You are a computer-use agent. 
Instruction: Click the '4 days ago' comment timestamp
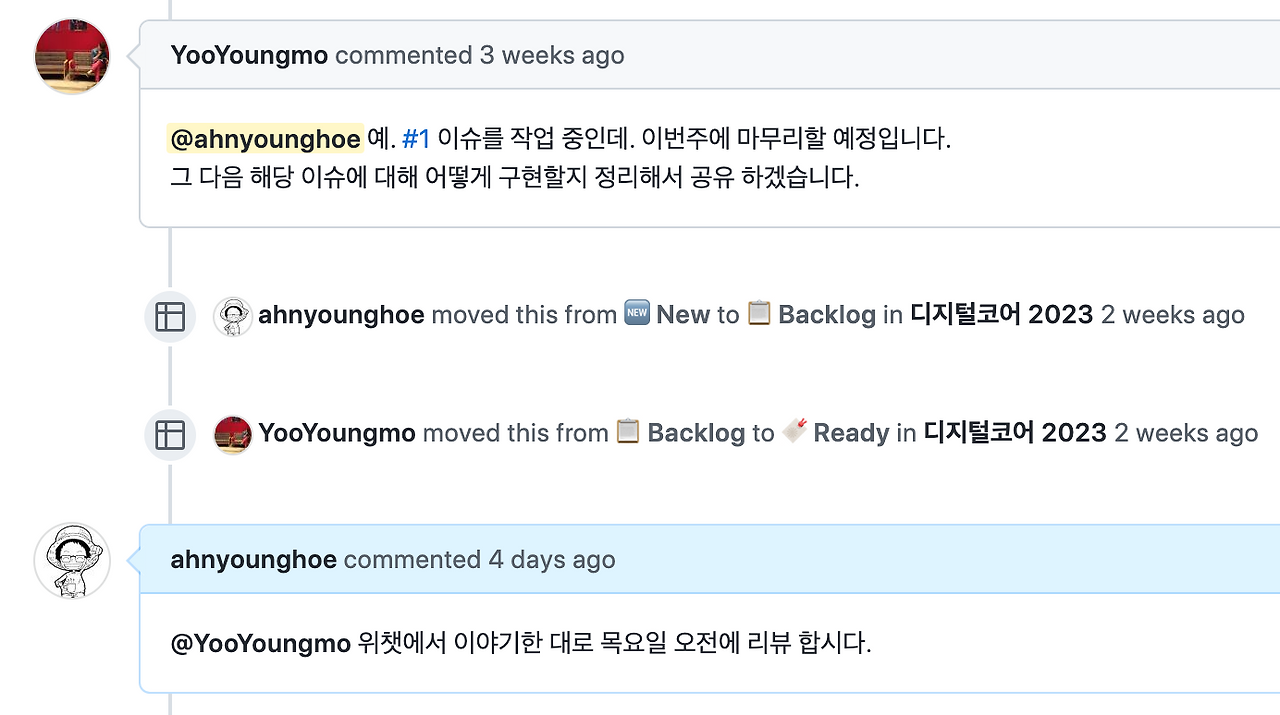pyautogui.click(x=552, y=560)
